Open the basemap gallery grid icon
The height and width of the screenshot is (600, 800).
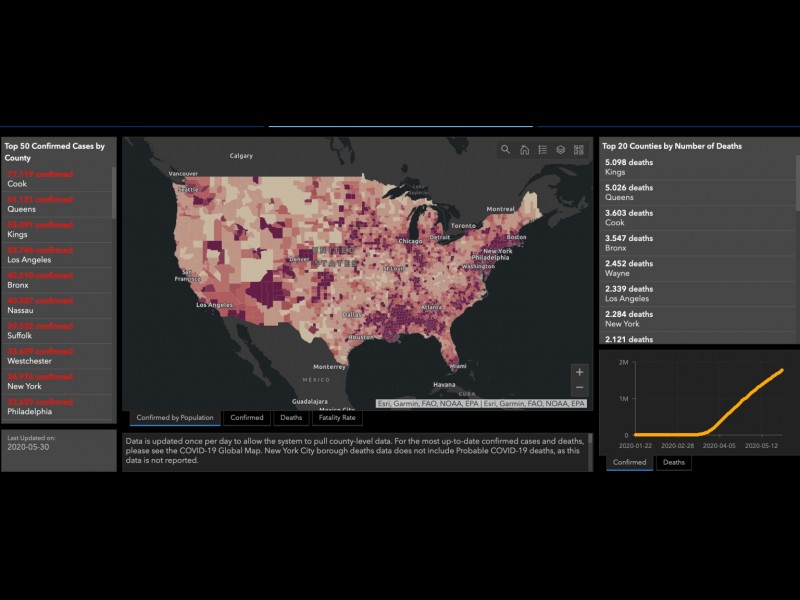[578, 150]
